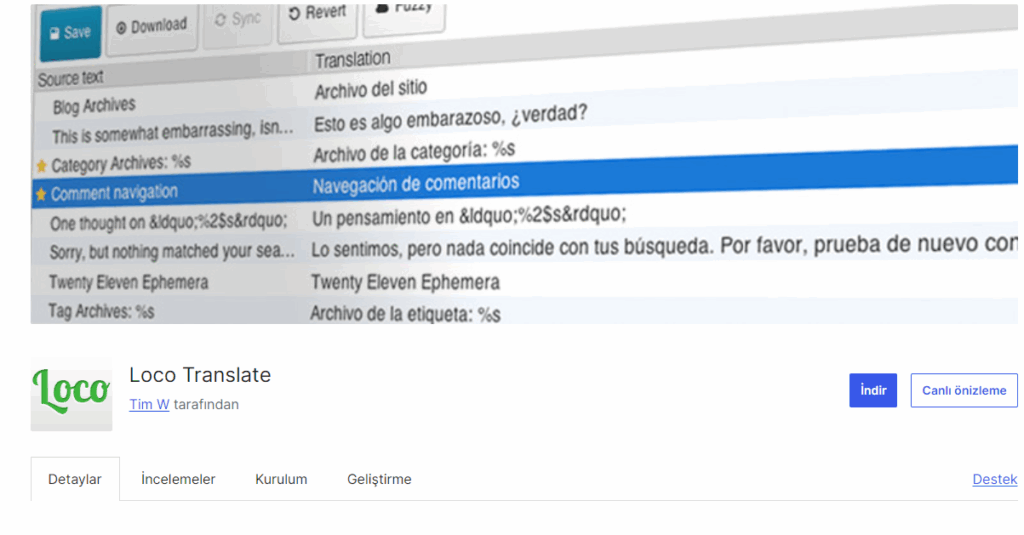Screen dimensions: 1024x535
Task: Click the "Source text" column header
Action: tap(71, 79)
